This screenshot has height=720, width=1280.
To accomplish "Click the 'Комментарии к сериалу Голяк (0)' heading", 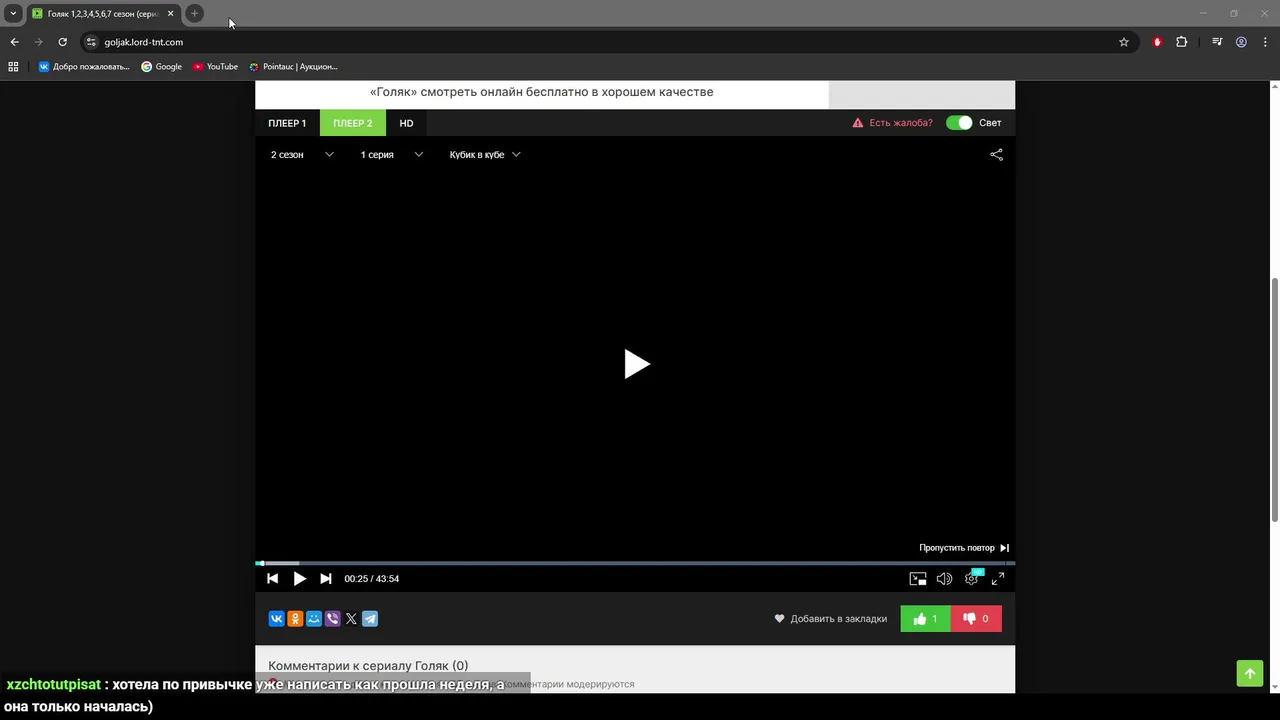I will coord(368,666).
